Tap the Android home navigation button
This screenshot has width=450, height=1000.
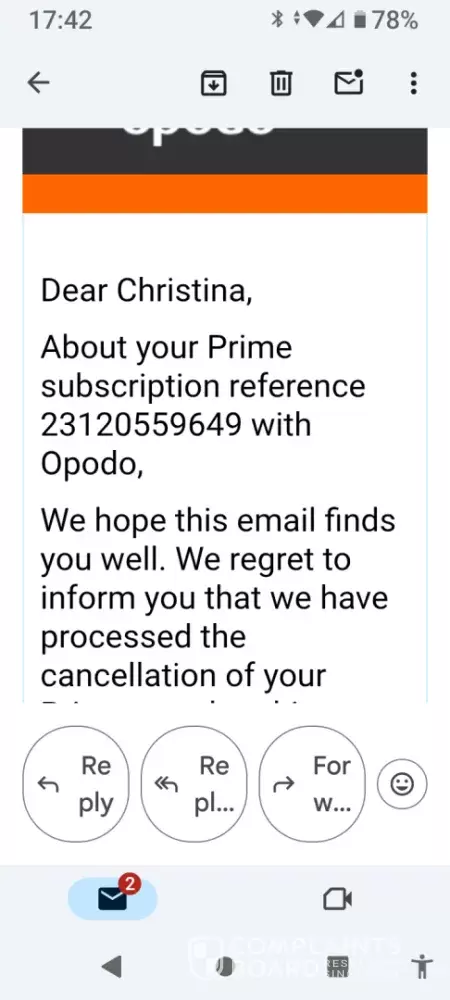point(224,967)
